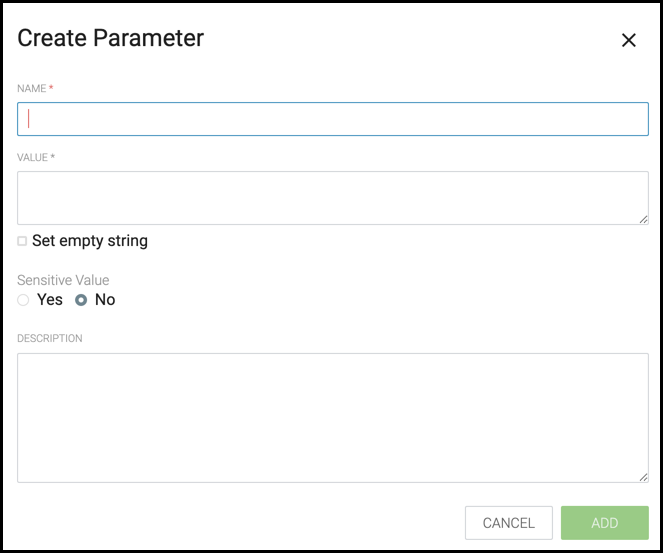Cancel parameter creation with the CANCEL button
The width and height of the screenshot is (663, 553).
point(509,523)
